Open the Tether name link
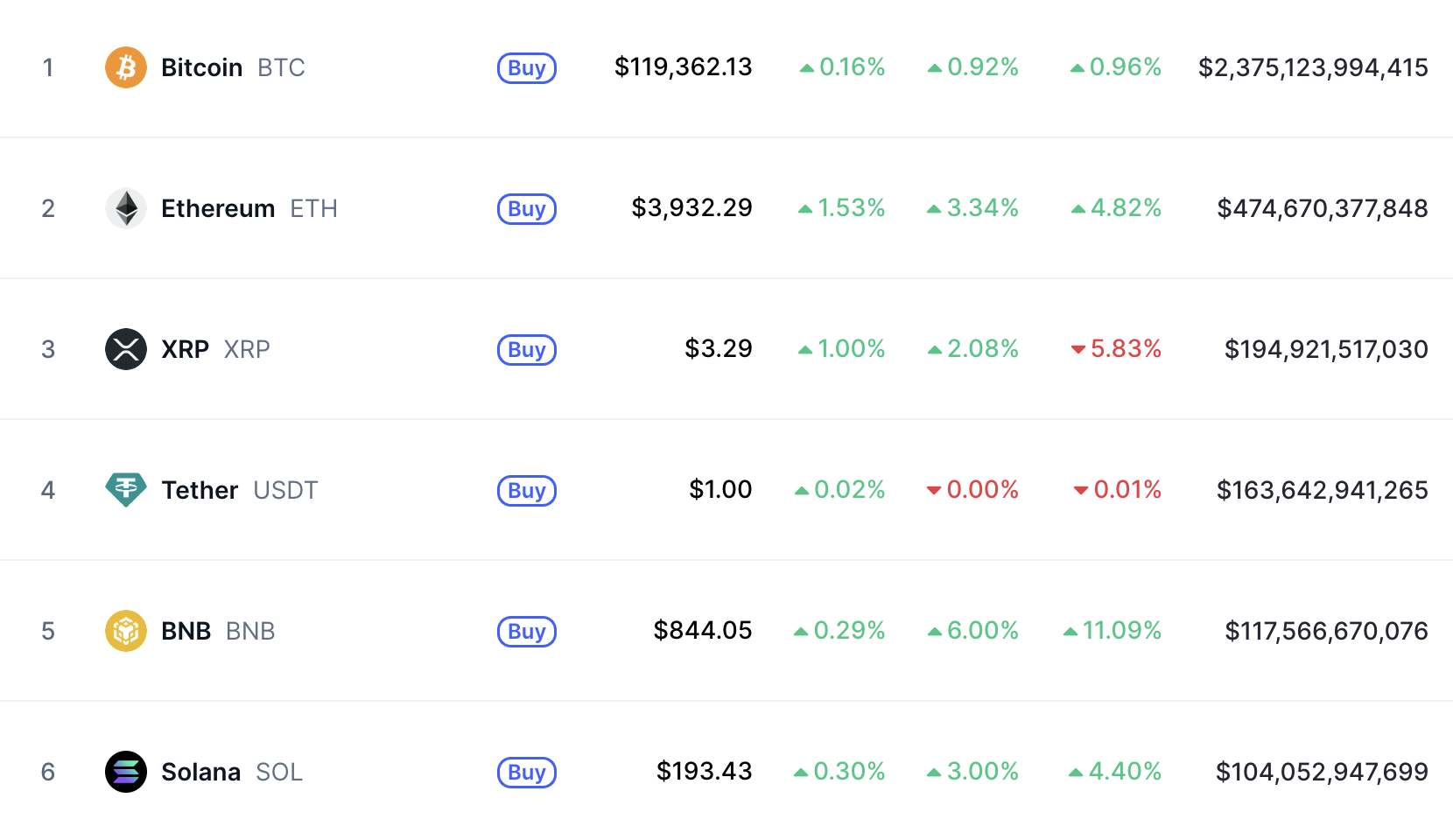The width and height of the screenshot is (1453, 840). tap(200, 490)
